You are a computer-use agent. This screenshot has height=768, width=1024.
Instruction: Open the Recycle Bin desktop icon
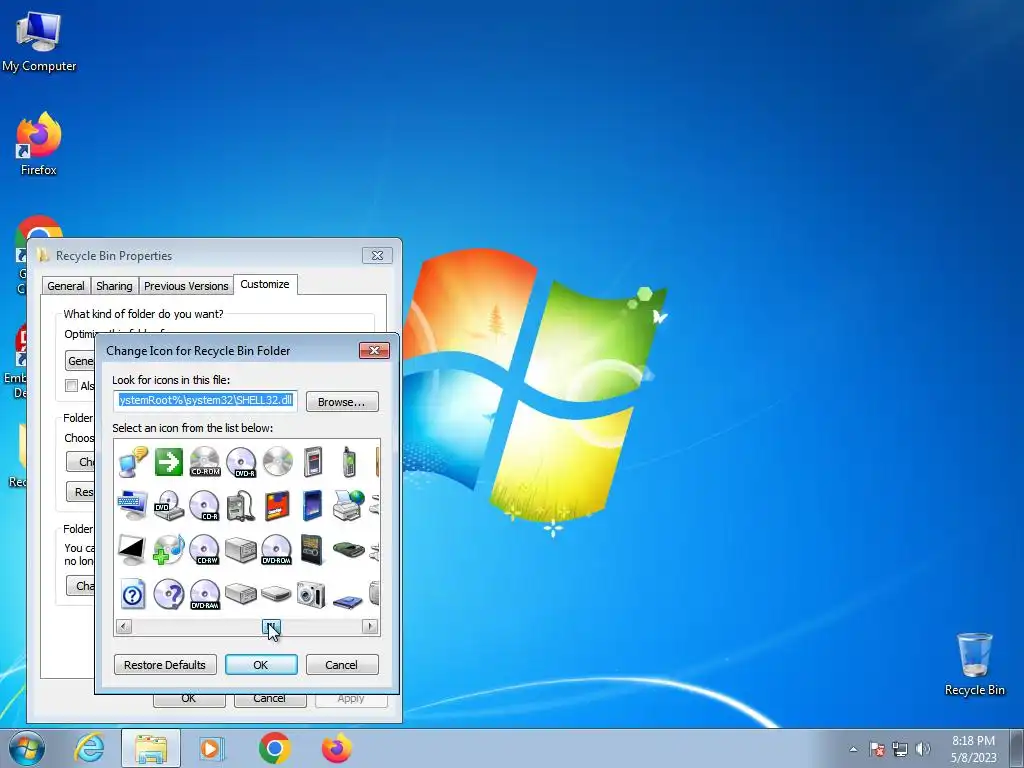click(974, 664)
